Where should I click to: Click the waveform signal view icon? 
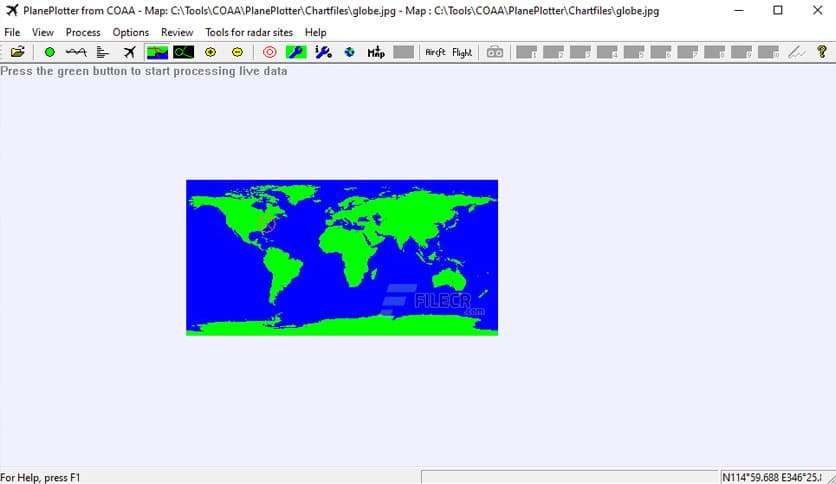76,52
